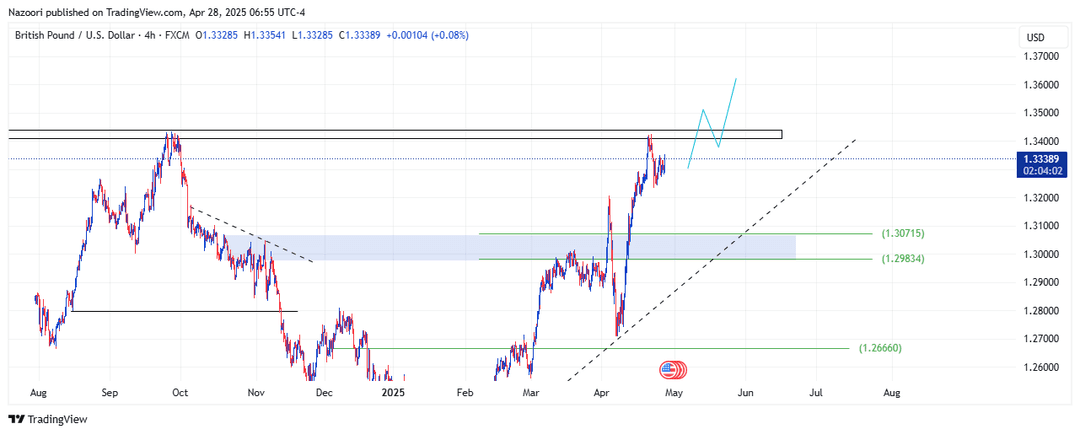Viewport: 1080px width, 434px height.
Task: Click the 1.27000 price axis label
Action: (1039, 339)
